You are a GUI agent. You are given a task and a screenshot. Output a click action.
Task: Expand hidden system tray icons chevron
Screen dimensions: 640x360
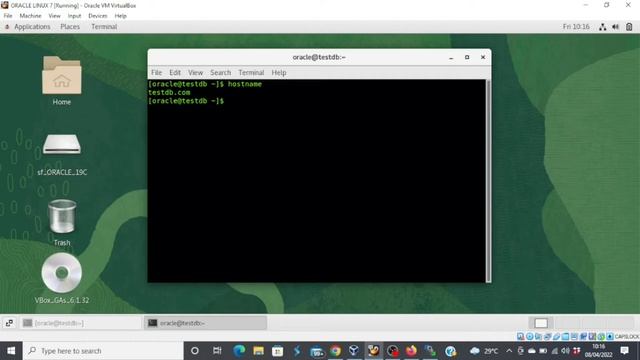tap(509, 351)
